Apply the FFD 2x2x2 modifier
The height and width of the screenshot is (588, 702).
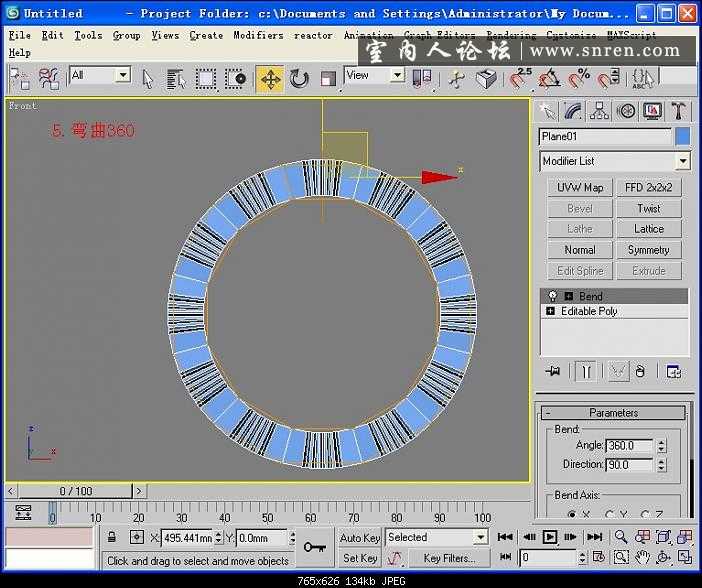point(649,188)
